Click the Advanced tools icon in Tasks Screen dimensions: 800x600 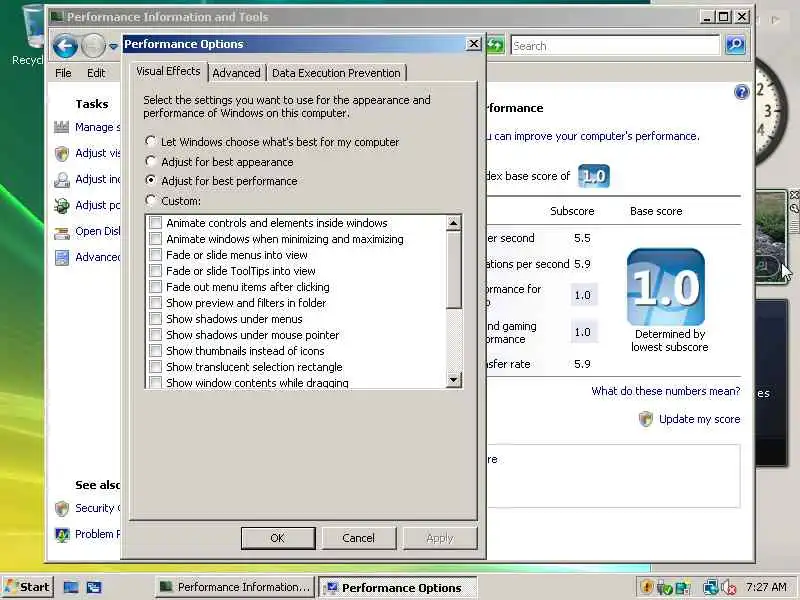[61, 258]
